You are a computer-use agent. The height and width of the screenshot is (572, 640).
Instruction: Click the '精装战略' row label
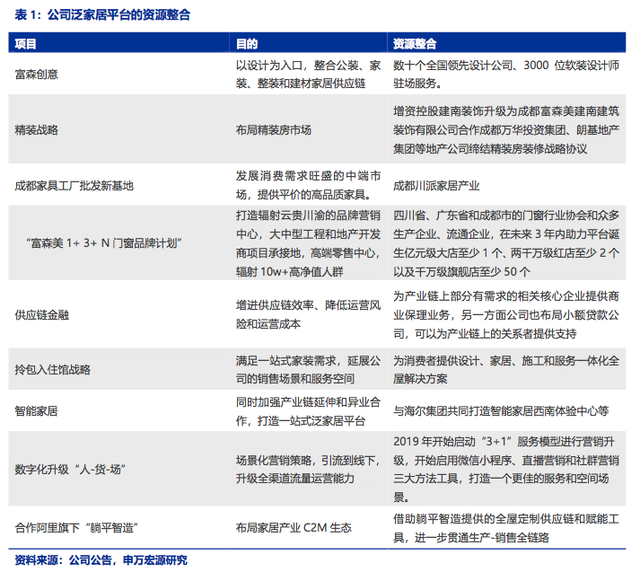(x=36, y=130)
